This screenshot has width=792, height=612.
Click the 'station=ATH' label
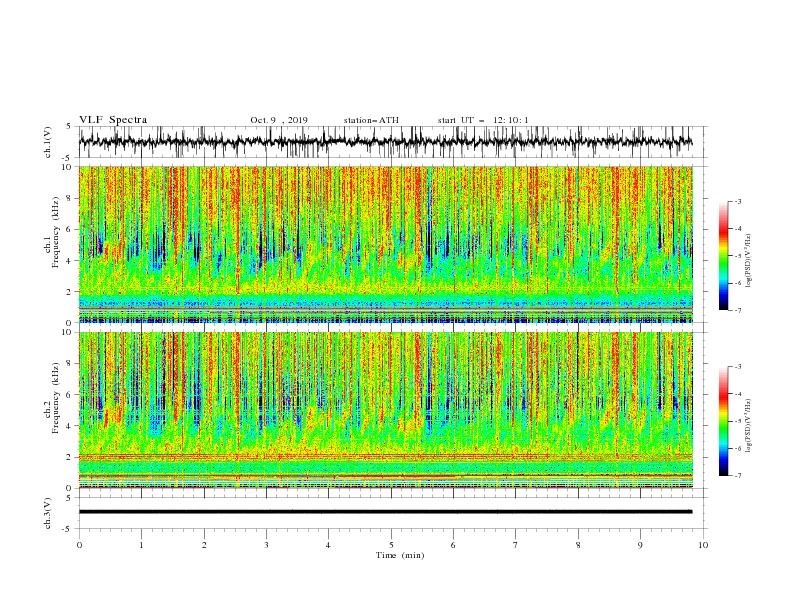pyautogui.click(x=371, y=120)
